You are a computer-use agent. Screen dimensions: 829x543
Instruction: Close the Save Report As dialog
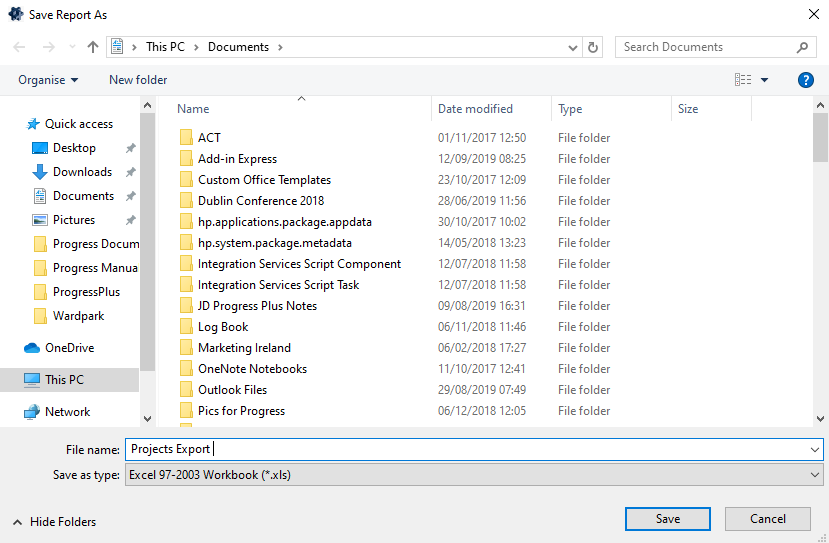point(814,14)
